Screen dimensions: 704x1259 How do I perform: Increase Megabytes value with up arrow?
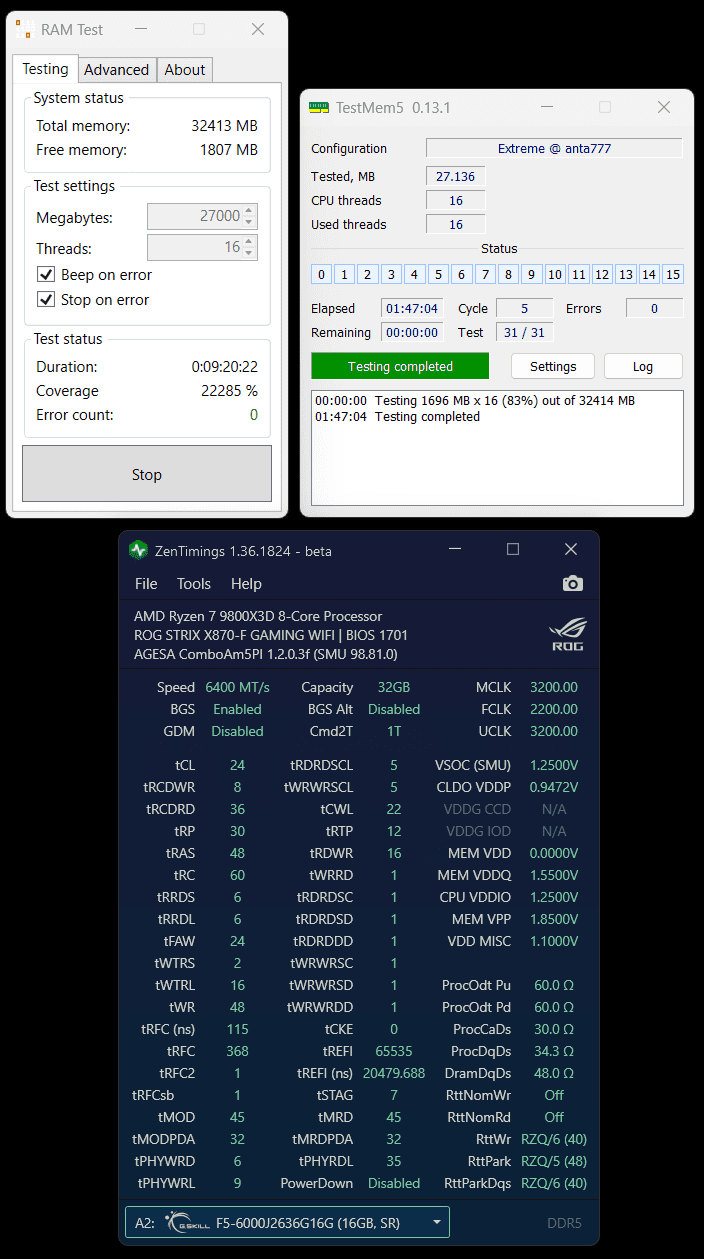[249, 210]
